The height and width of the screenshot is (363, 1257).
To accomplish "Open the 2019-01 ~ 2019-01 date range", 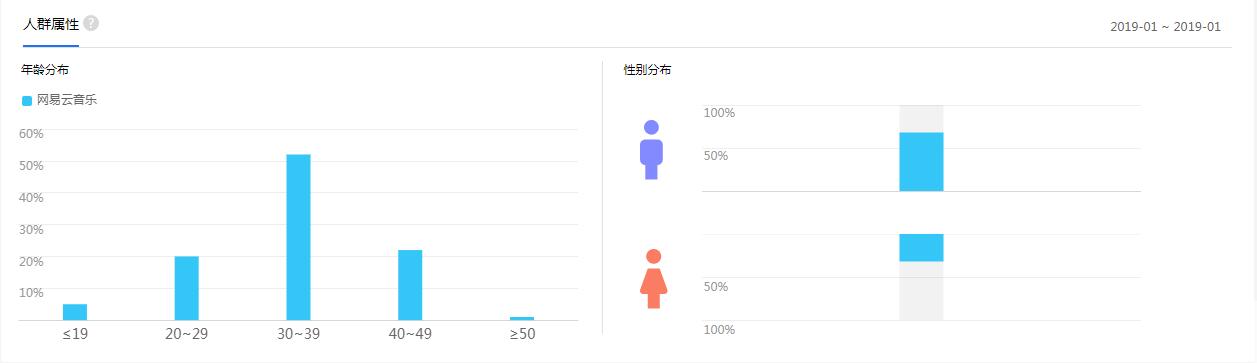I will (1165, 27).
